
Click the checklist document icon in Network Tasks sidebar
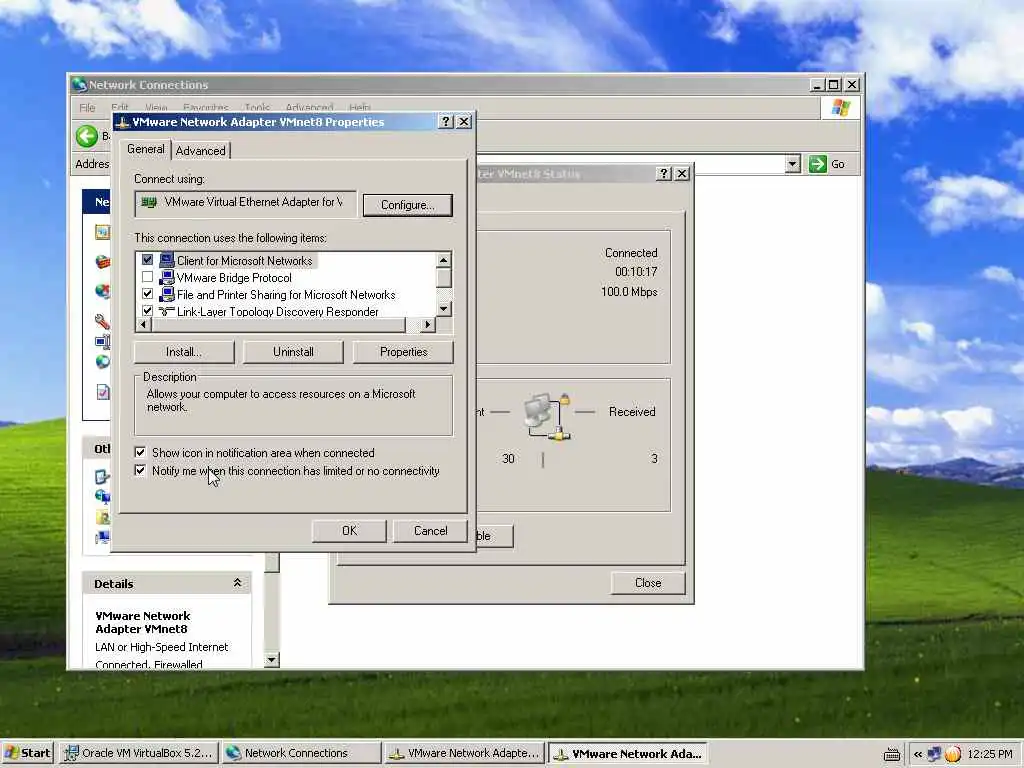click(103, 392)
